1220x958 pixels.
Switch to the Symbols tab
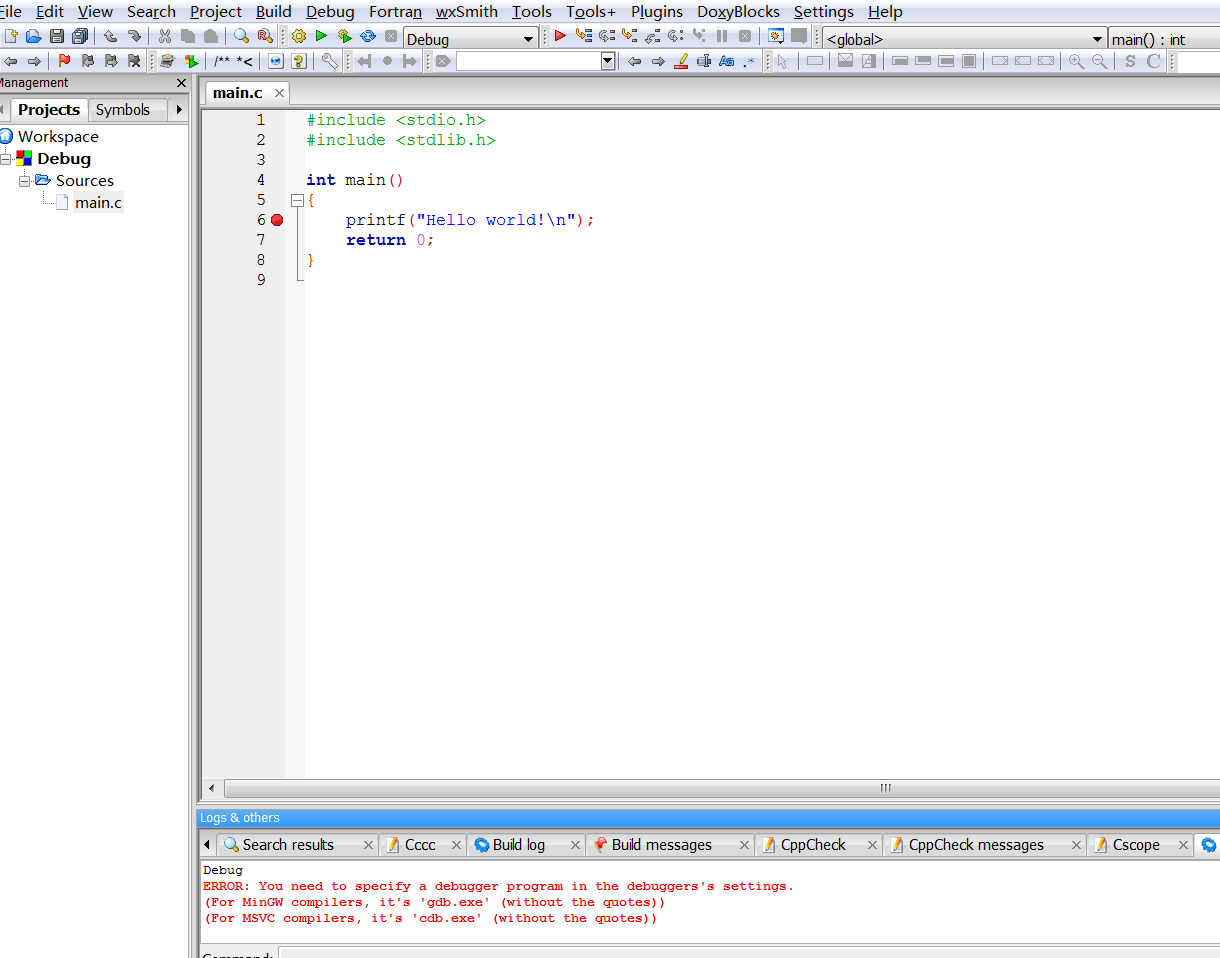point(122,110)
